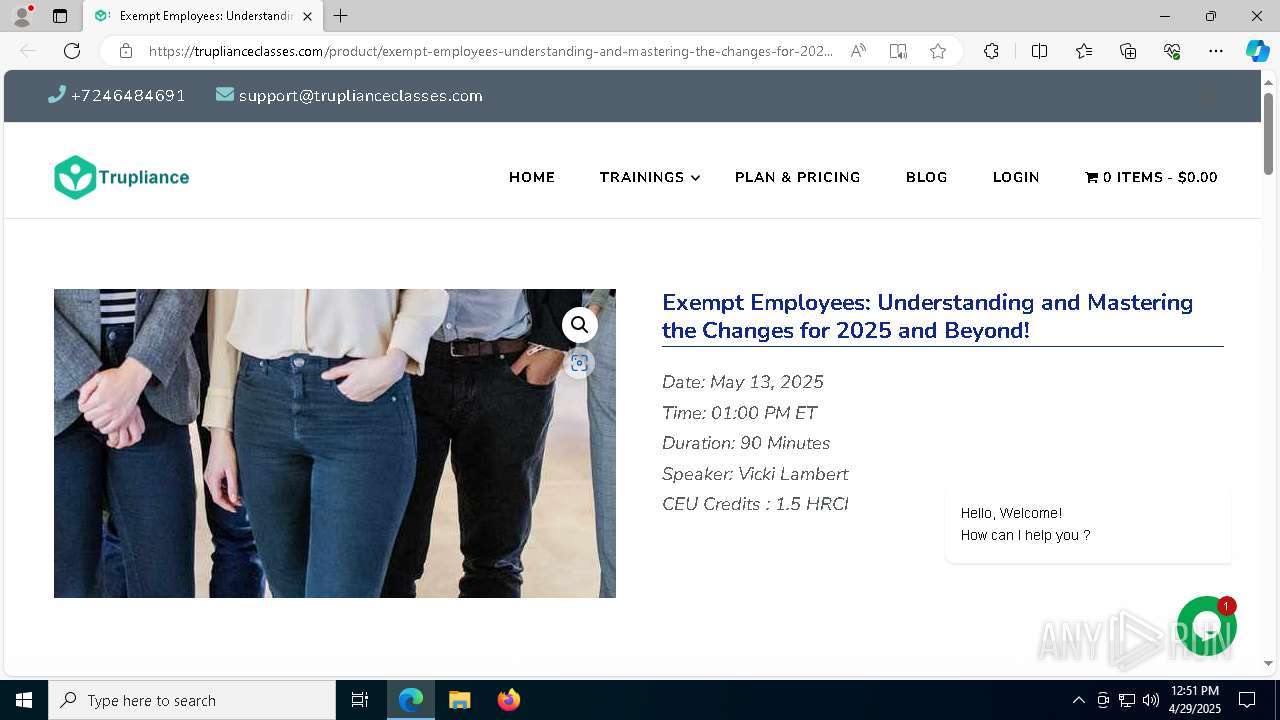Visit the BLOG page
1280x720 pixels.
927,177
